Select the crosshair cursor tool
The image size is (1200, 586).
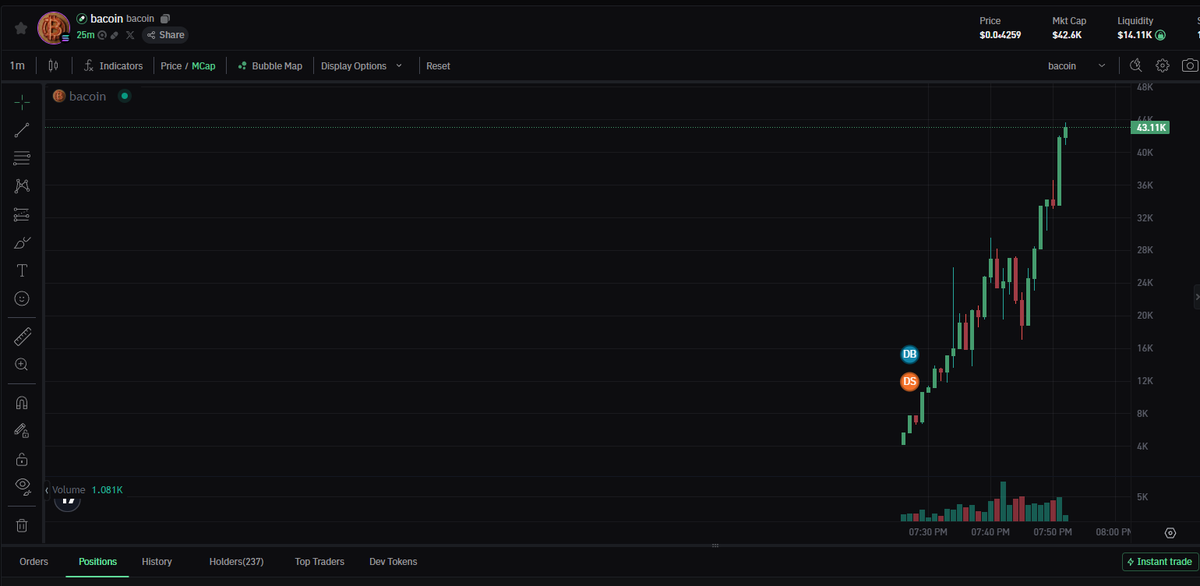point(22,102)
